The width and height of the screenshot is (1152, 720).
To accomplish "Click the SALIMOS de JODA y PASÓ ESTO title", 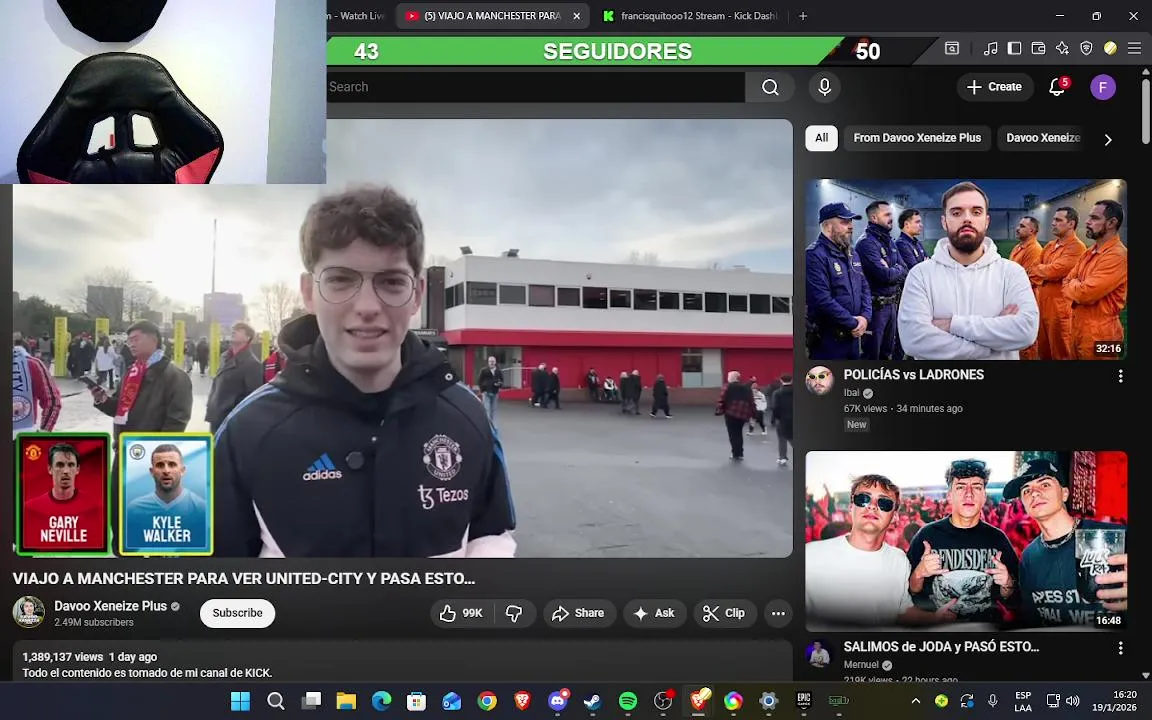I will (941, 647).
